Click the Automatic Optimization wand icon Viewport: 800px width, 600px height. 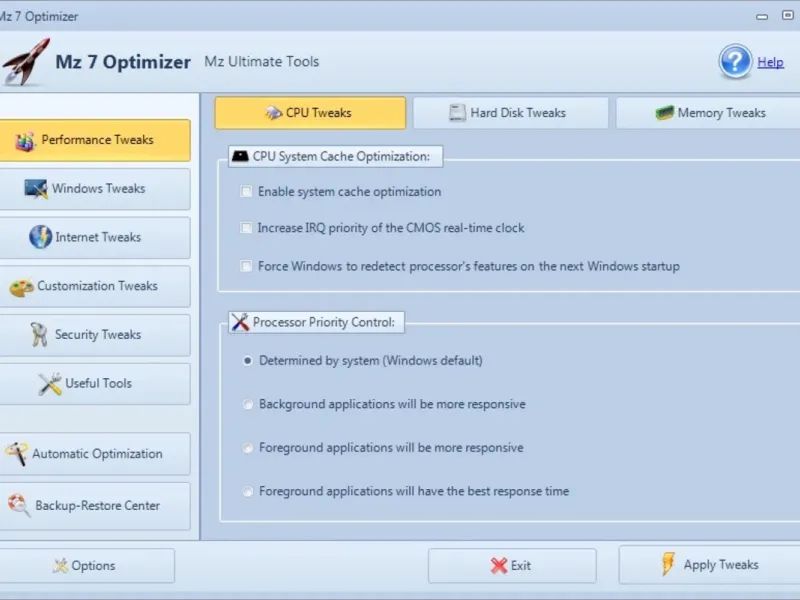point(16,454)
